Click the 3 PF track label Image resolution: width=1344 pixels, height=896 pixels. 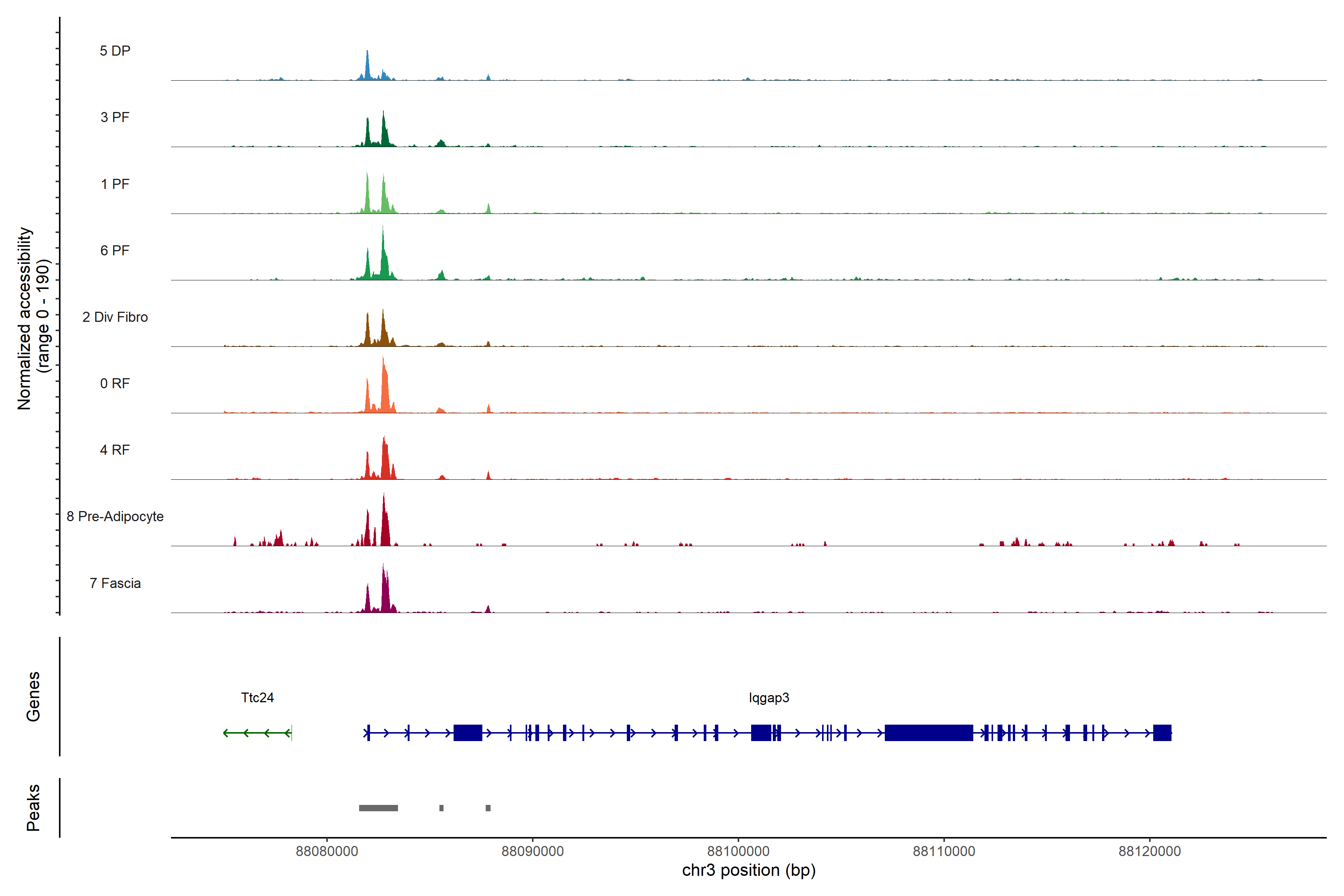coord(115,117)
